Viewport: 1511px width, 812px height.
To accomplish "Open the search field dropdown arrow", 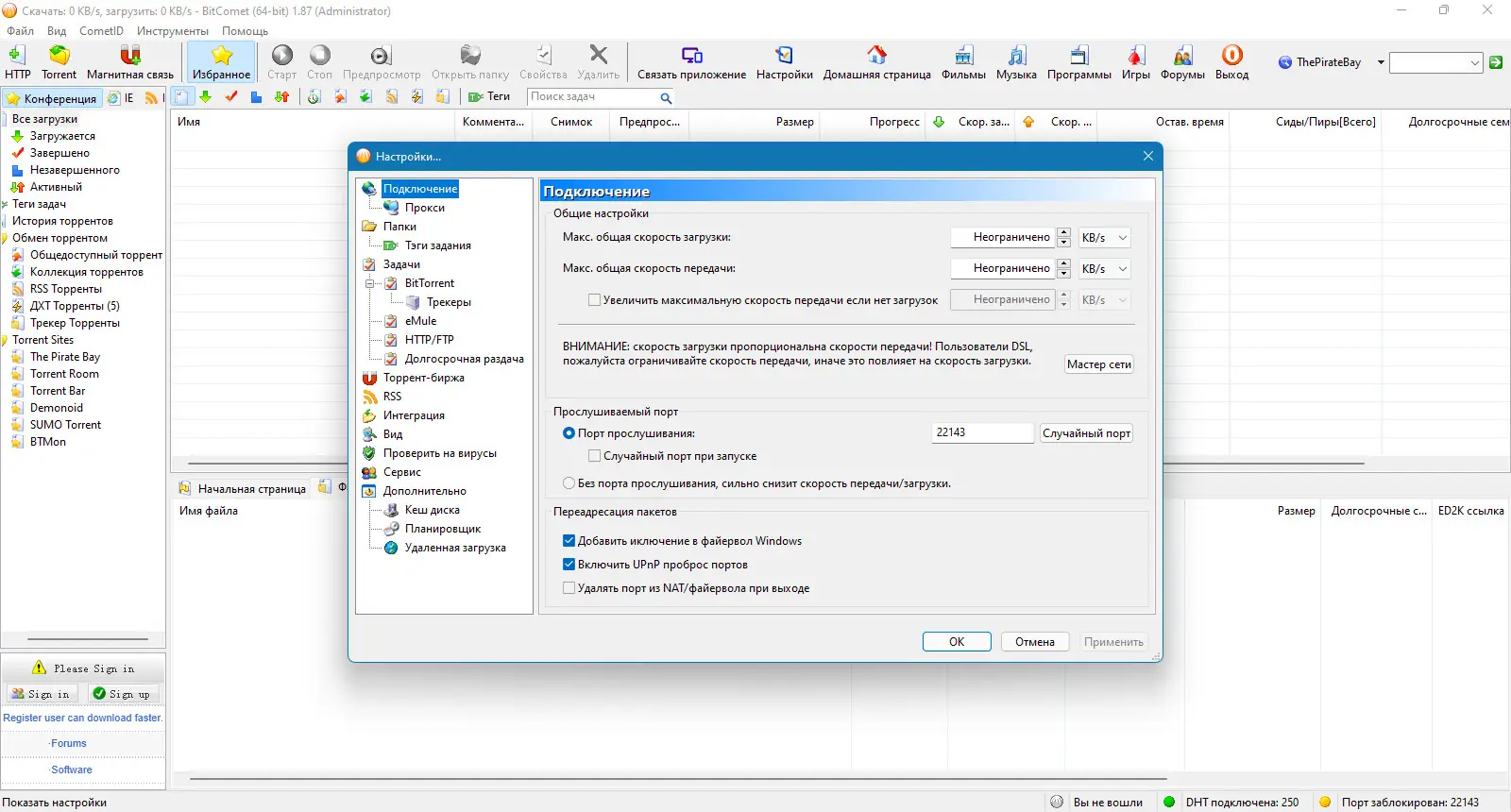I will coord(1475,62).
